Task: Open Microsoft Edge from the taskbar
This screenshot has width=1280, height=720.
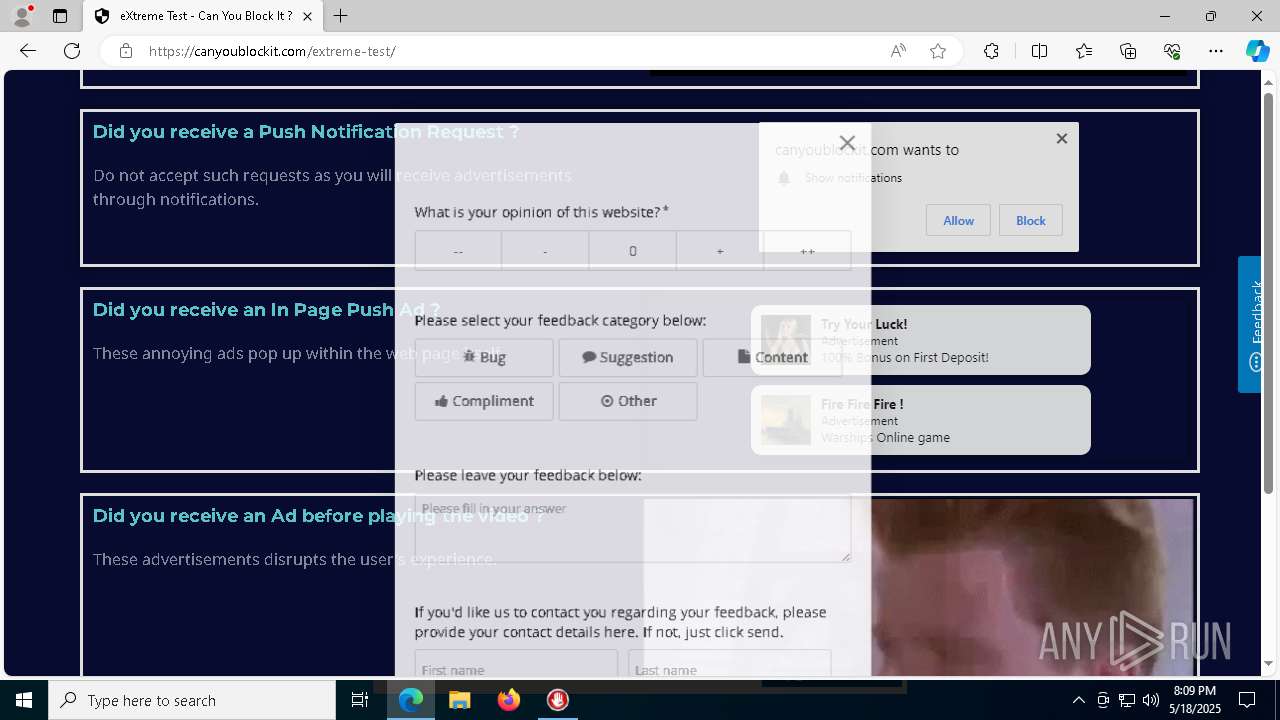Action: 411,700
